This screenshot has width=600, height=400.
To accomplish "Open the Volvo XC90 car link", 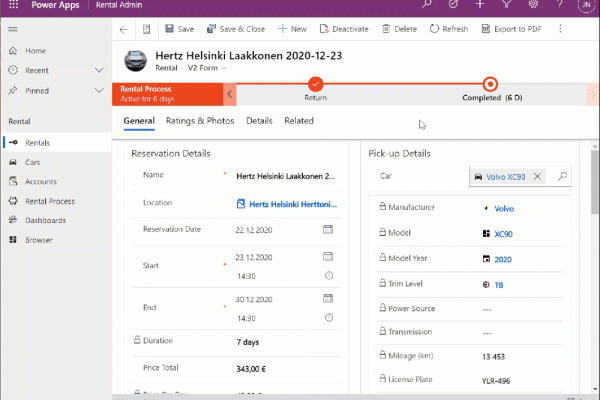I will pyautogui.click(x=505, y=177).
